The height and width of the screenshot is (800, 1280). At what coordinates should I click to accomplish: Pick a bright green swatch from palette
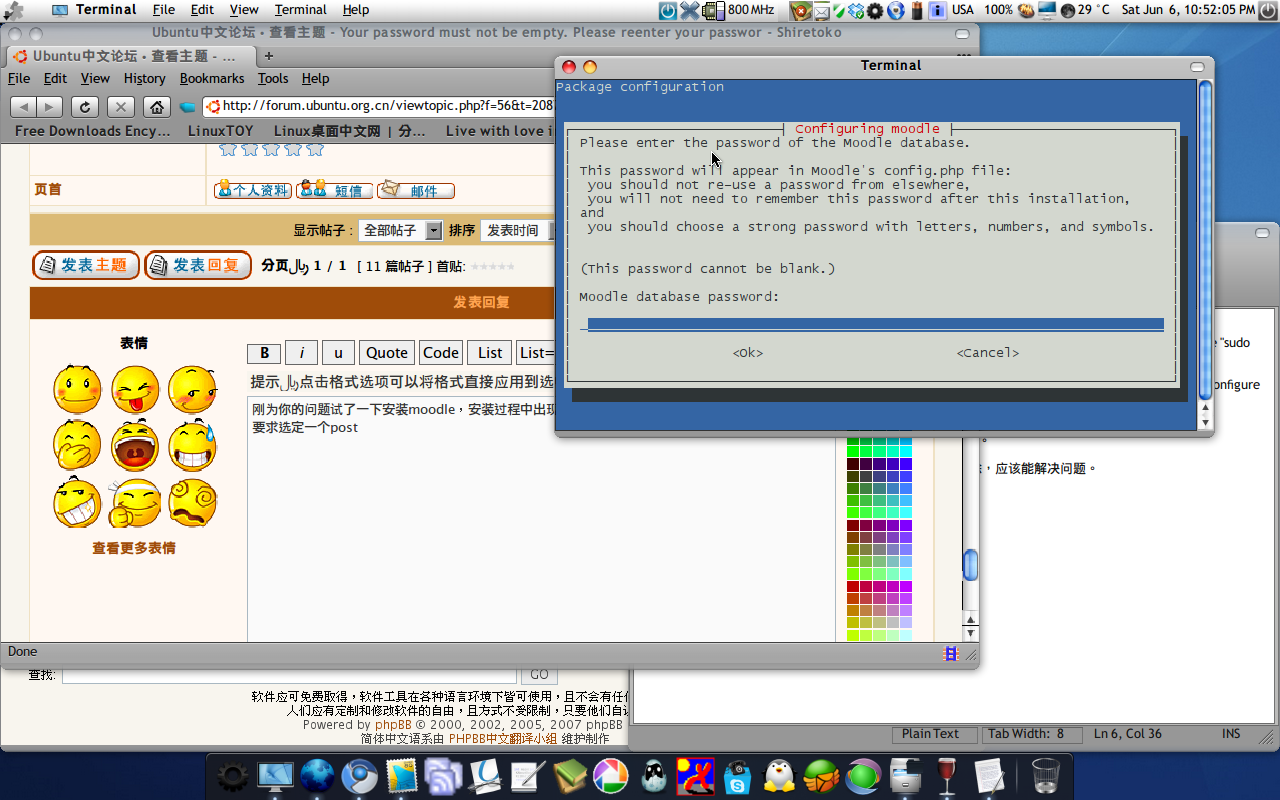(853, 451)
